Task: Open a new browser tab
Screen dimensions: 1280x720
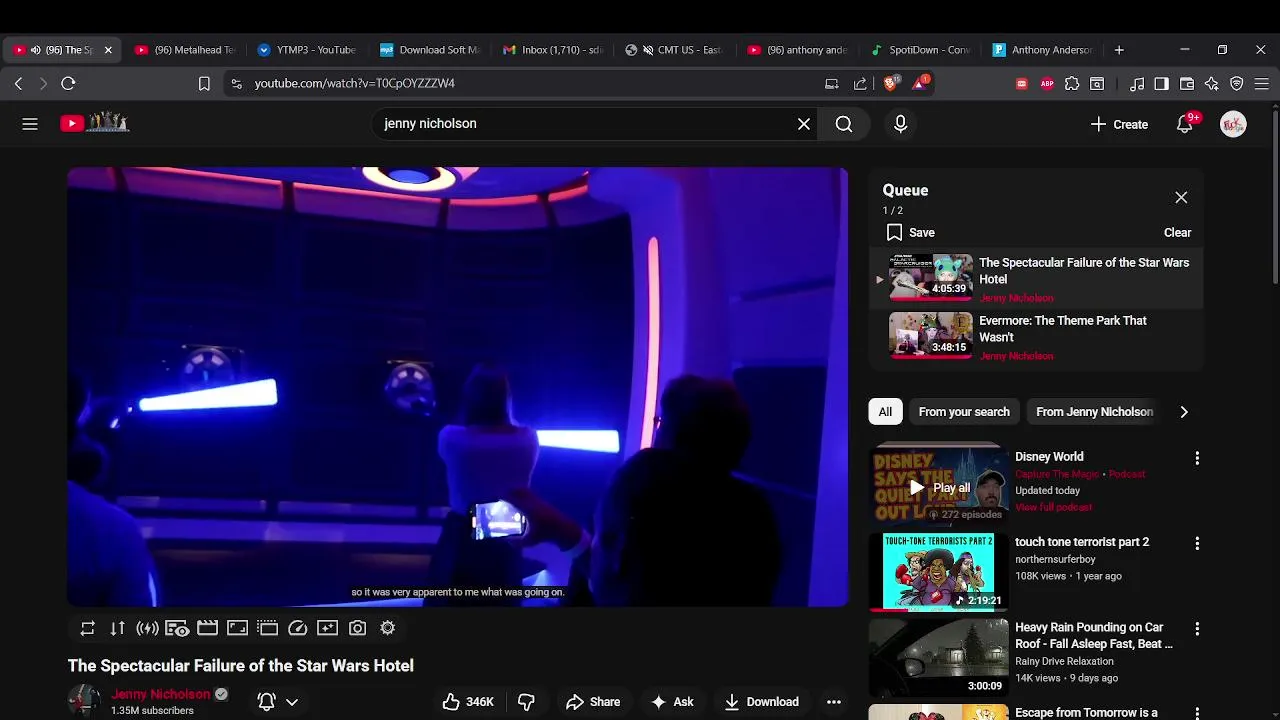Action: tap(1119, 50)
